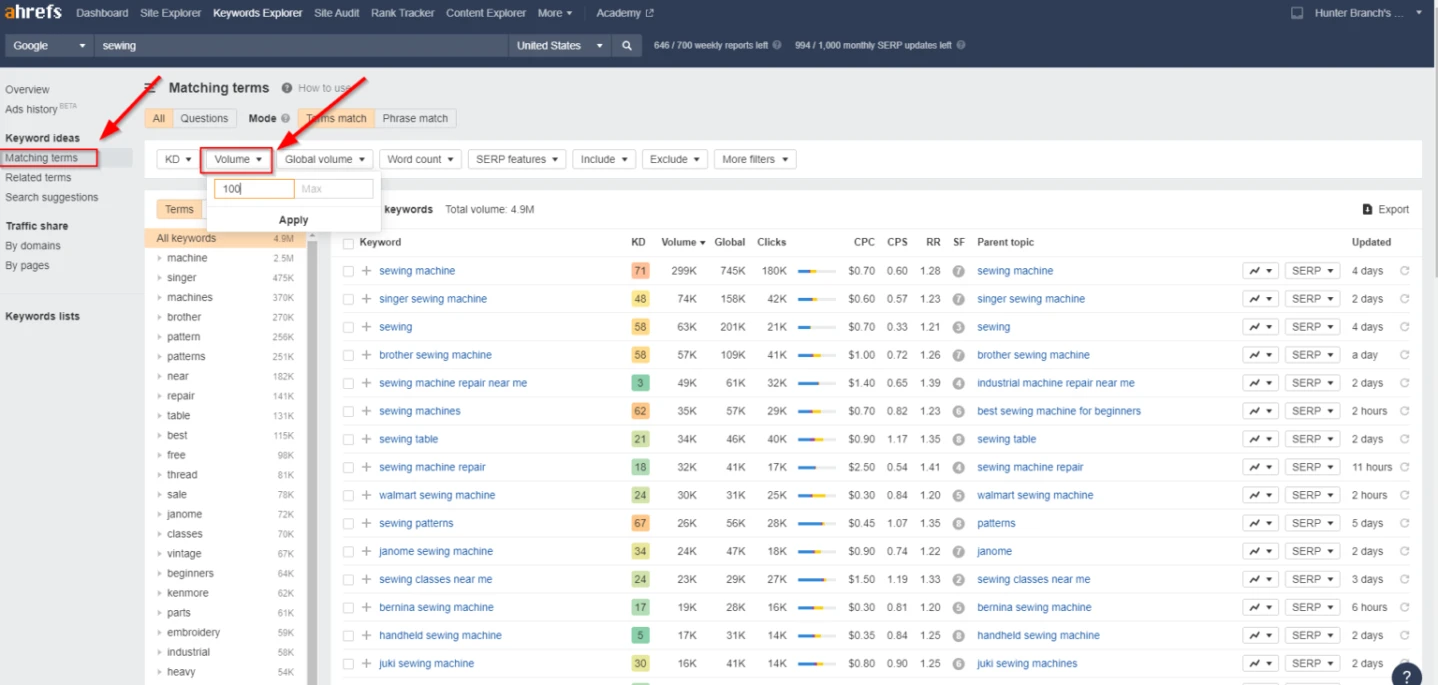Add 'sewing table' keyword with plus icon
This screenshot has height=685, width=1438.
coord(366,439)
